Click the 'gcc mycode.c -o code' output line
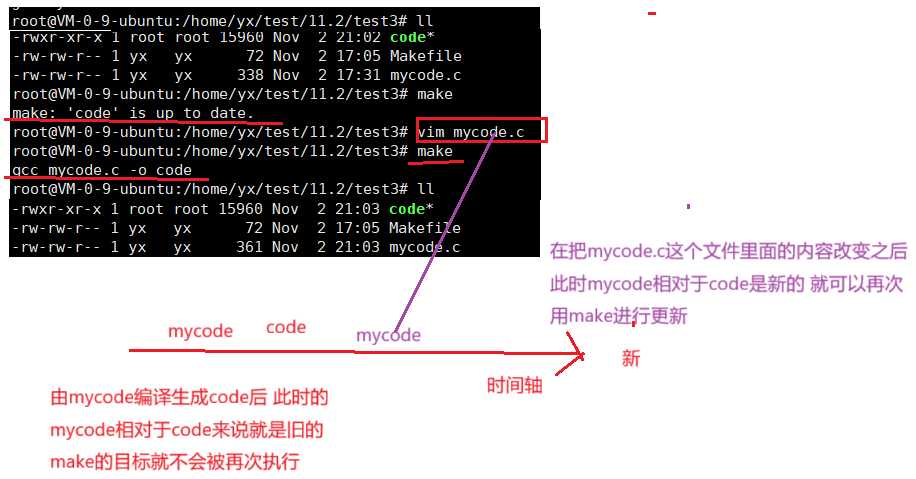Viewport: 916px width, 479px height. click(102, 170)
